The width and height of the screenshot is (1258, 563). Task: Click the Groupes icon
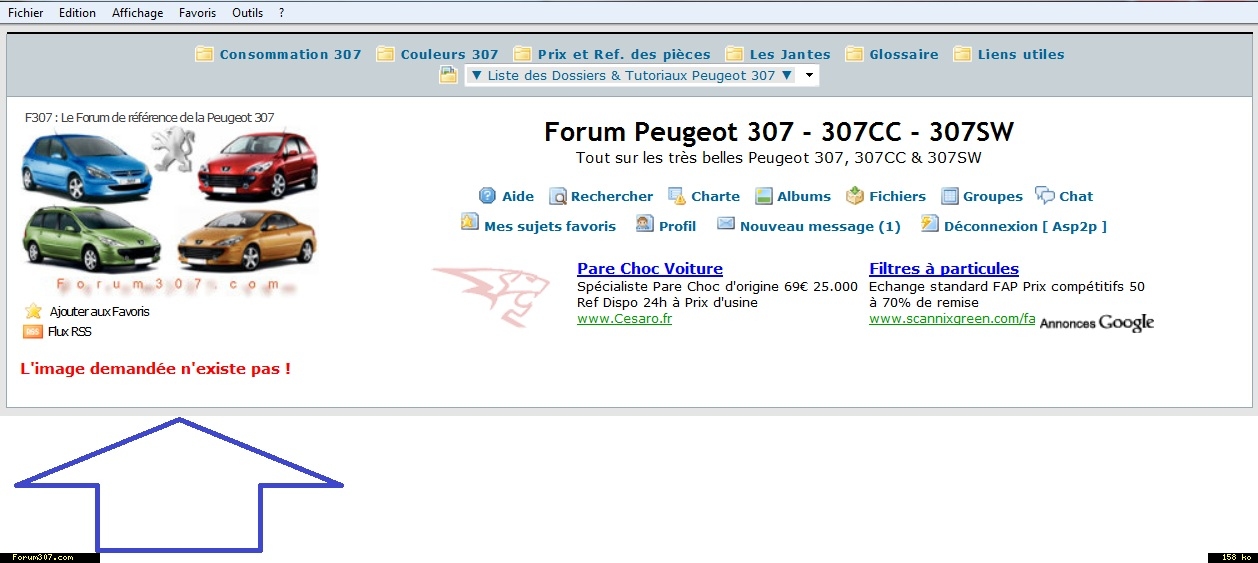[x=949, y=196]
